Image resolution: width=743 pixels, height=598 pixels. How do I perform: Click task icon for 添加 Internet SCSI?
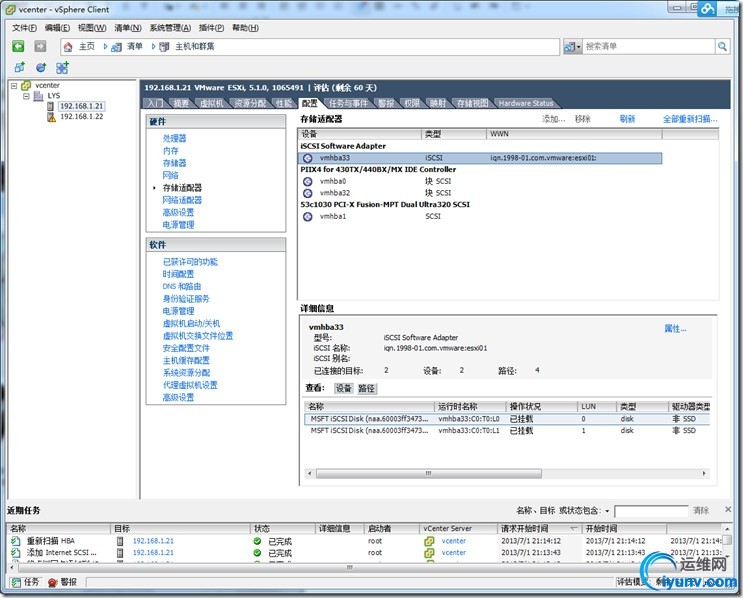pyautogui.click(x=16, y=553)
